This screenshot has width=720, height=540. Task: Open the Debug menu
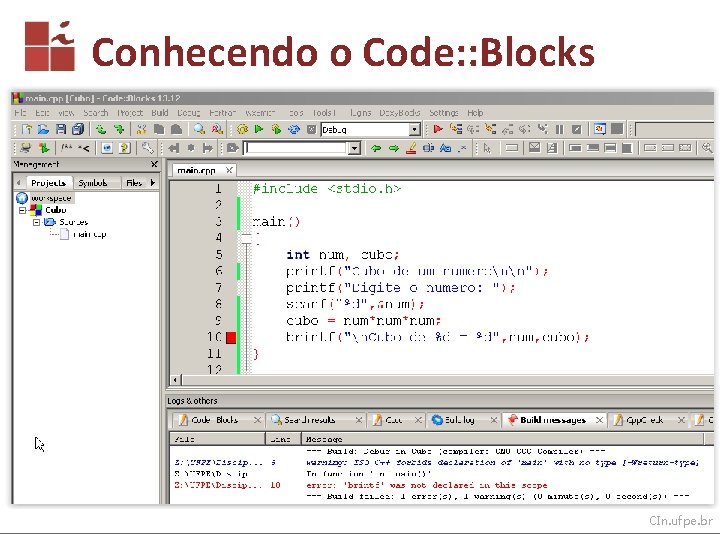tap(188, 113)
